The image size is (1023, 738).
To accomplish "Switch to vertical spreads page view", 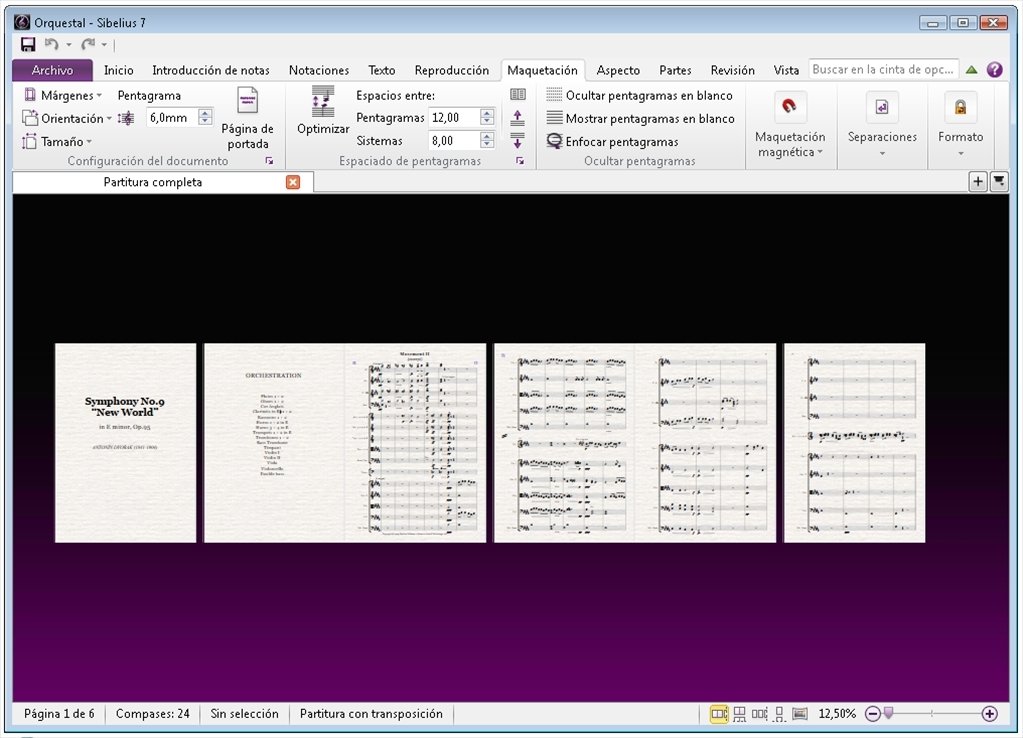I will coord(739,714).
